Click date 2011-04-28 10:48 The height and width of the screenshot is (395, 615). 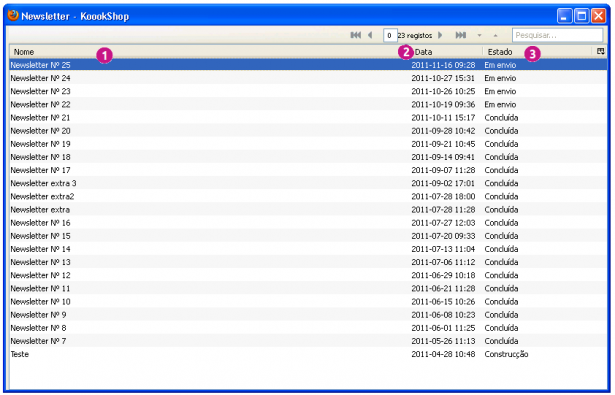pyautogui.click(x=443, y=354)
